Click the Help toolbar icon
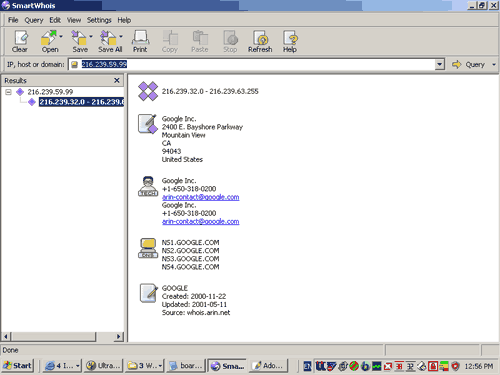Viewport: 500px width, 375px height. pos(290,42)
